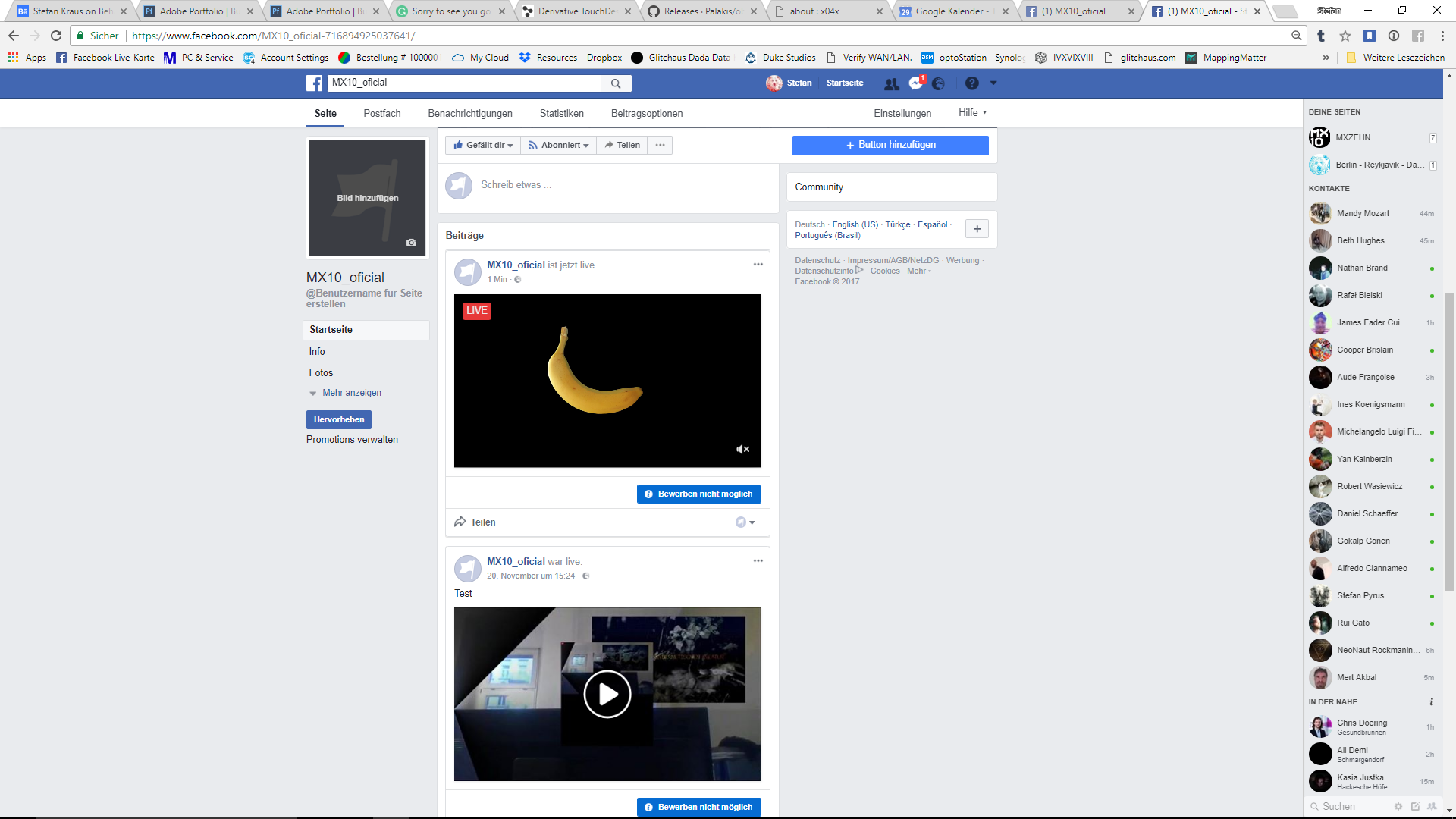This screenshot has height=819, width=1456.
Task: Click Startseite in top navigation
Action: (845, 83)
